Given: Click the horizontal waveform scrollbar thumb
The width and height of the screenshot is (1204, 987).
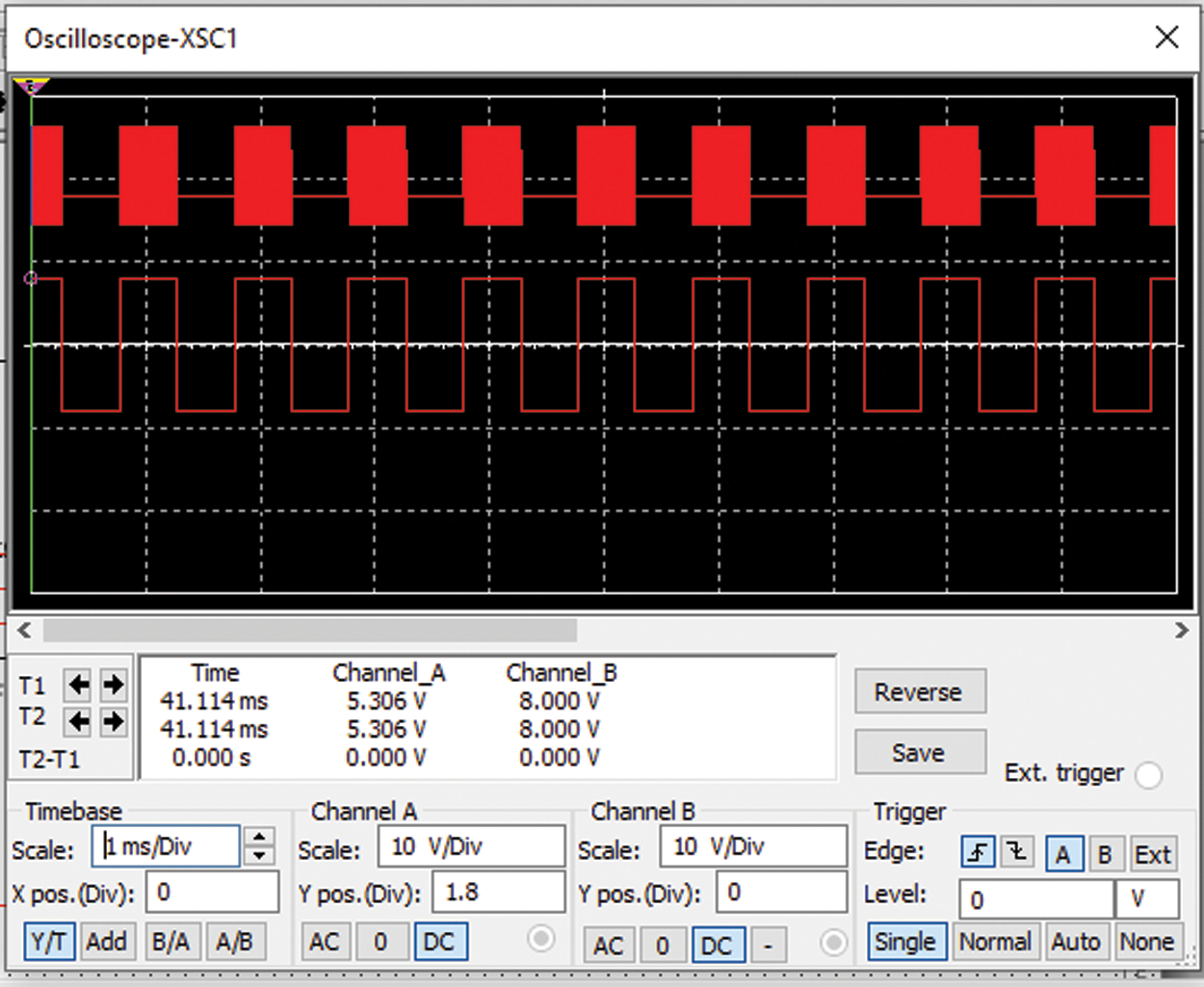Looking at the screenshot, I should tap(309, 631).
